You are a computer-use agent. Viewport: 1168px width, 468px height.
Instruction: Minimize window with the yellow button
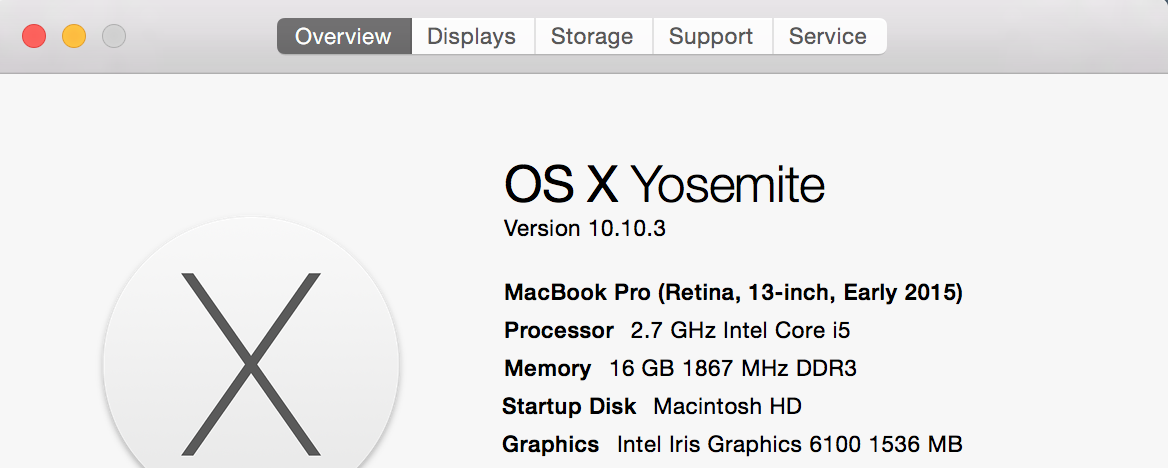(x=74, y=37)
